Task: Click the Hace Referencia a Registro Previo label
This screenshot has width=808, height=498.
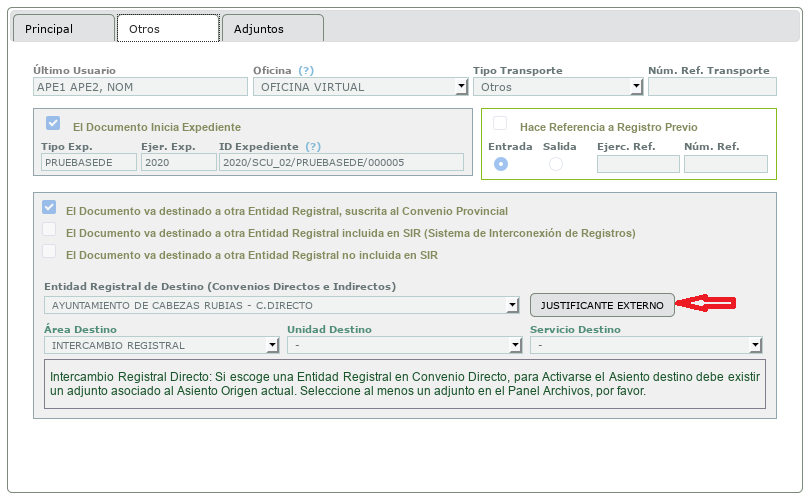Action: [x=609, y=127]
